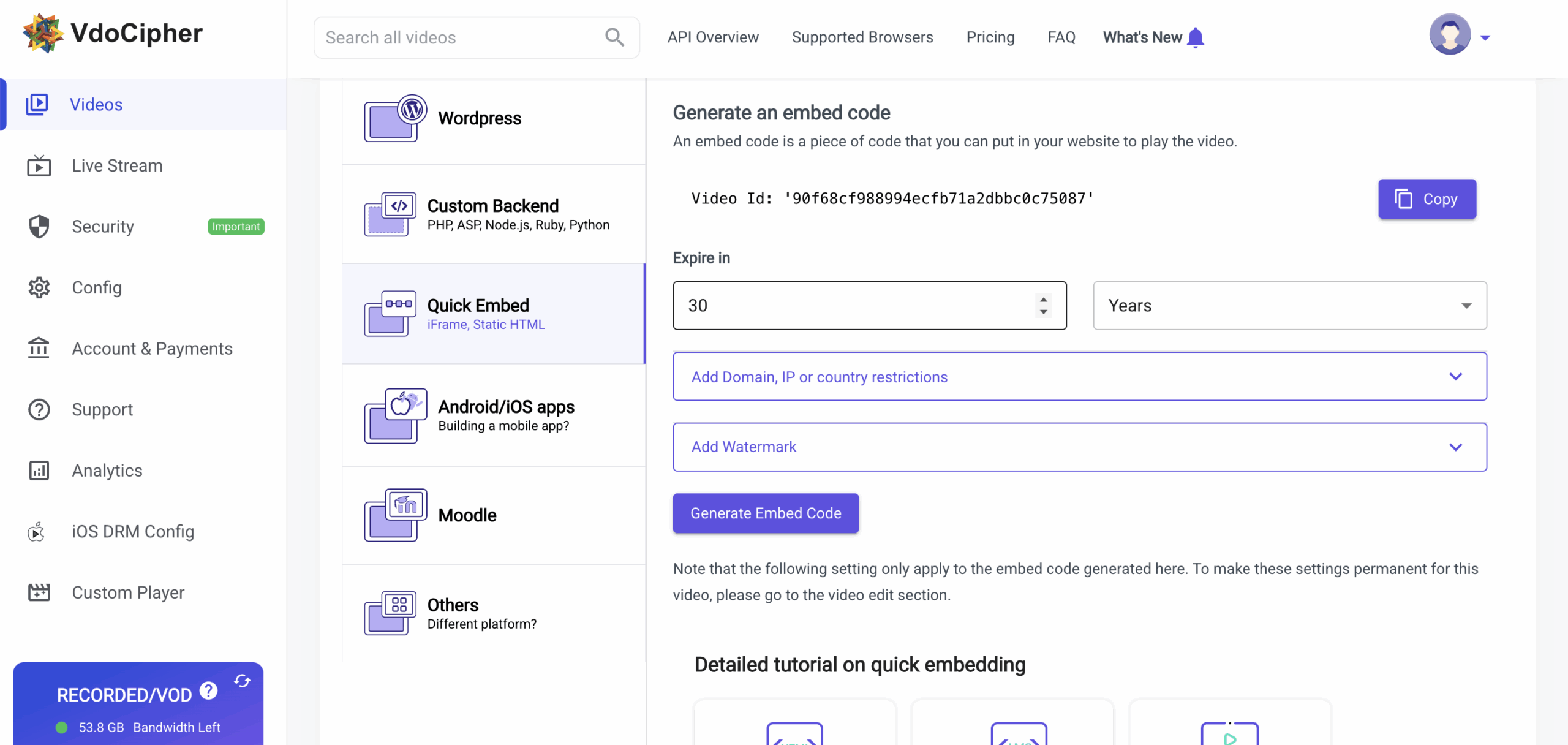1568x745 pixels.
Task: Open Videos in the sidebar
Action: point(143,104)
